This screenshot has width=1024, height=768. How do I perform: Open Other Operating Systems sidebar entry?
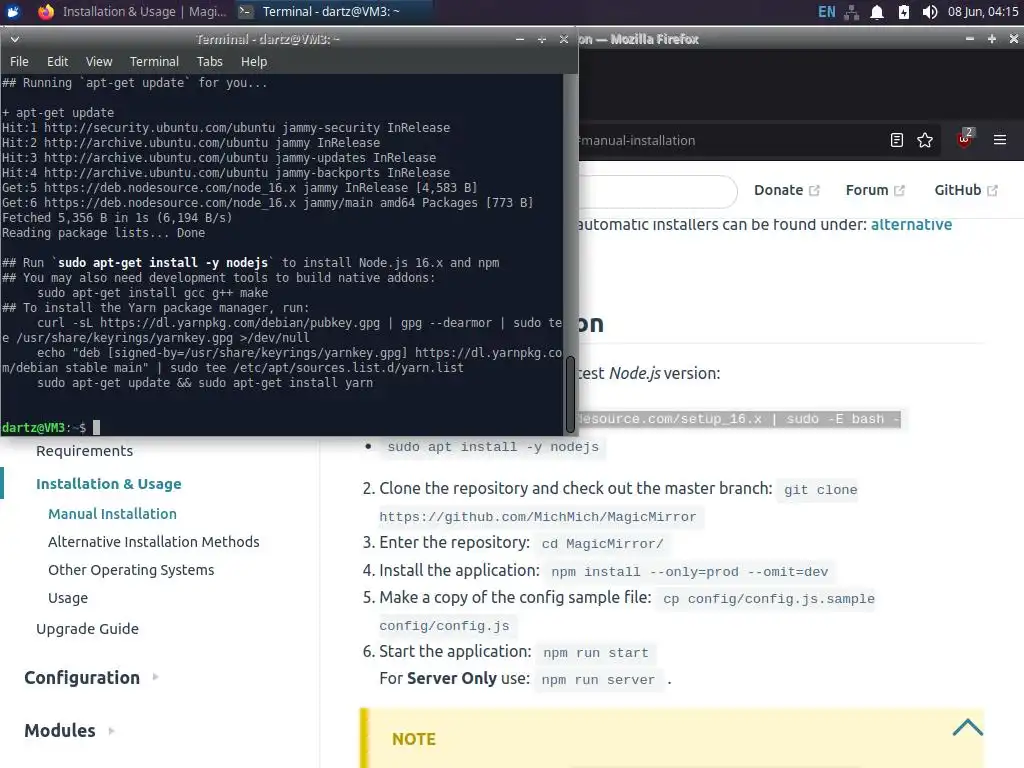pyautogui.click(x=131, y=570)
